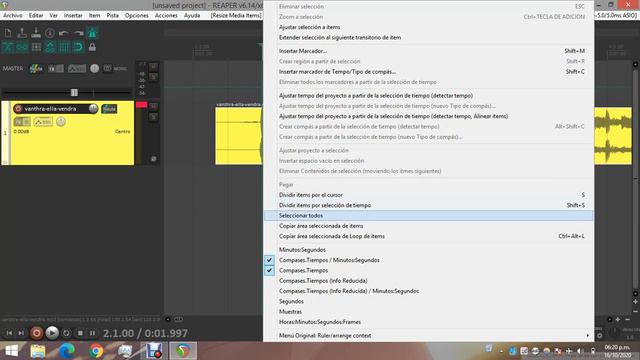Click the Undo arrow in the toolbar
The image size is (640, 360).
(64, 33)
